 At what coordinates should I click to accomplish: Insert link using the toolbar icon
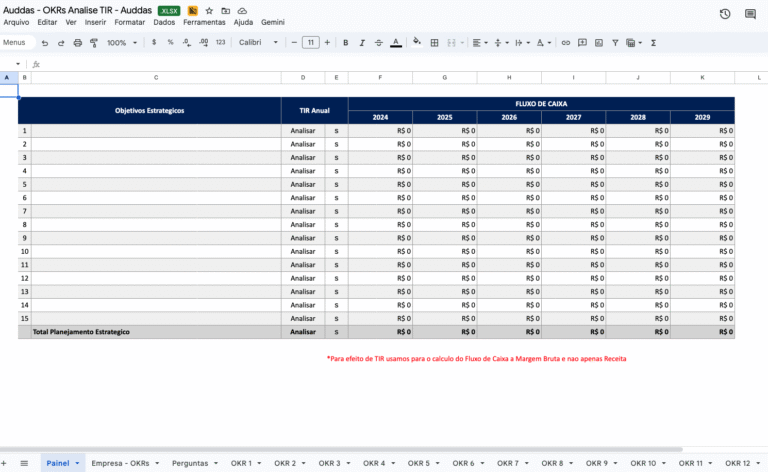pos(566,43)
